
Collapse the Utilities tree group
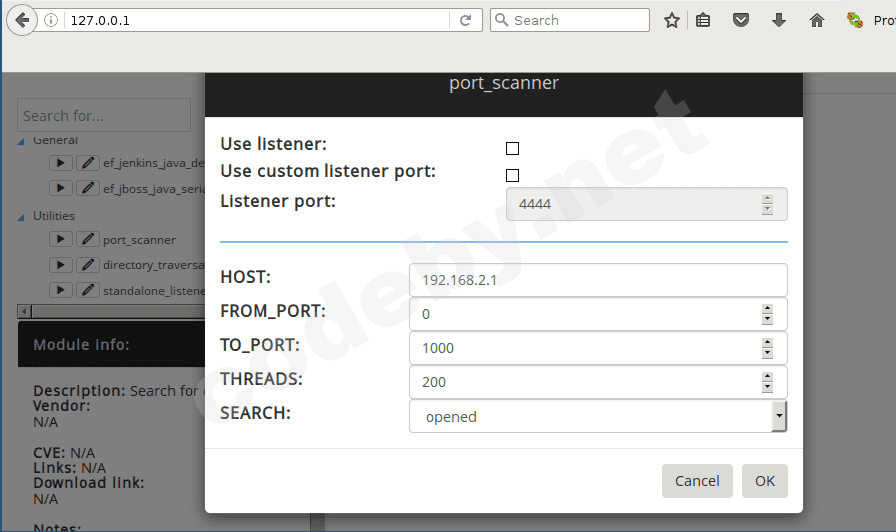point(23,216)
